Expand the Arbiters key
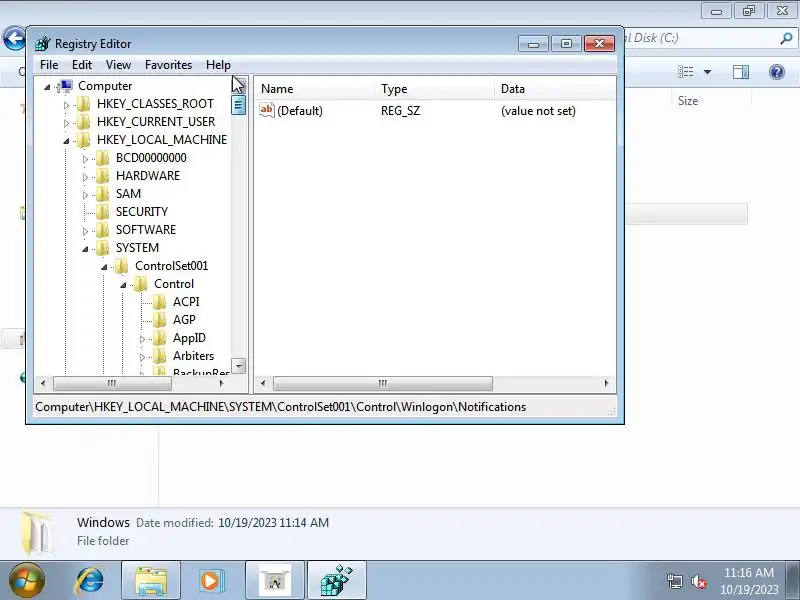 click(x=142, y=357)
